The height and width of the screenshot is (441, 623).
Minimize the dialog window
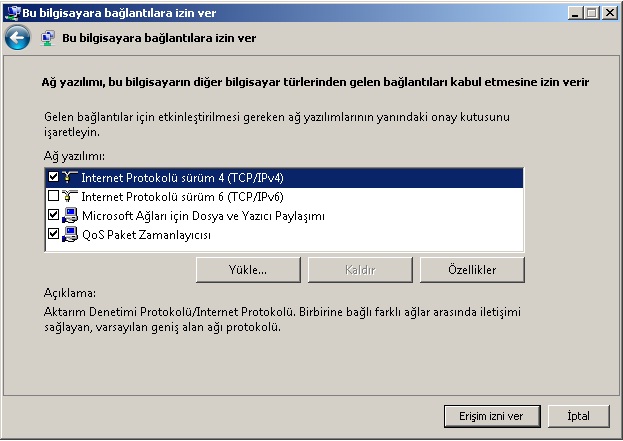575,13
